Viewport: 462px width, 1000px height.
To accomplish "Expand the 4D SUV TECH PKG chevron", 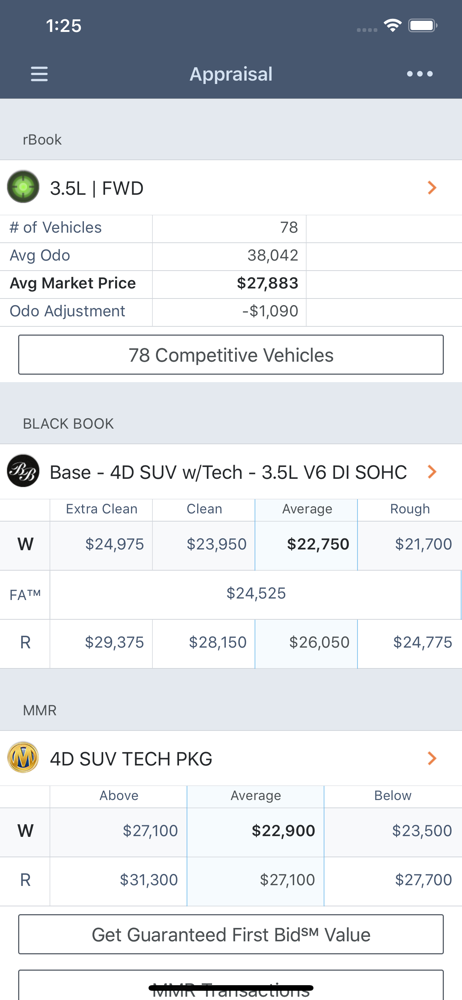I will click(432, 758).
